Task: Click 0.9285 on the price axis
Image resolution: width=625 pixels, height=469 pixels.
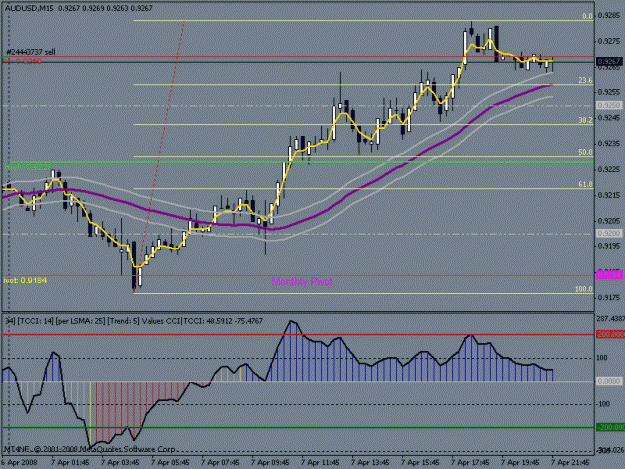Action: [x=609, y=16]
